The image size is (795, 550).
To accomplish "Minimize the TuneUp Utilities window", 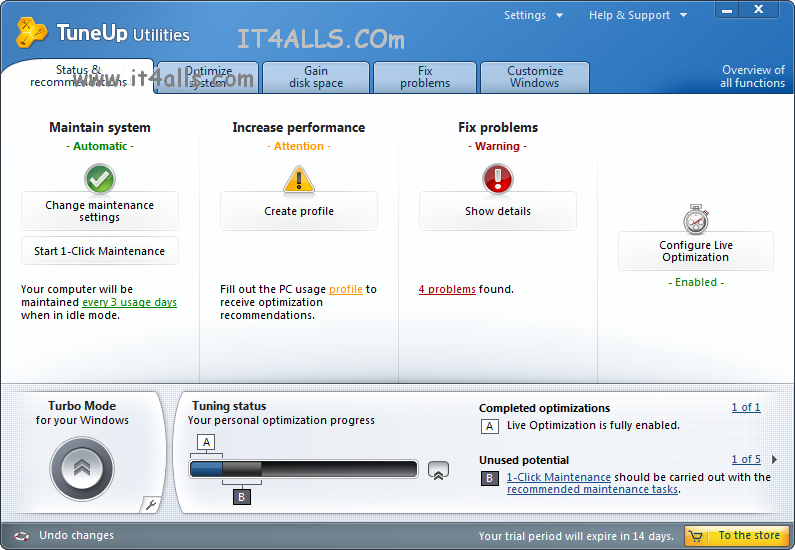I will 727,10.
